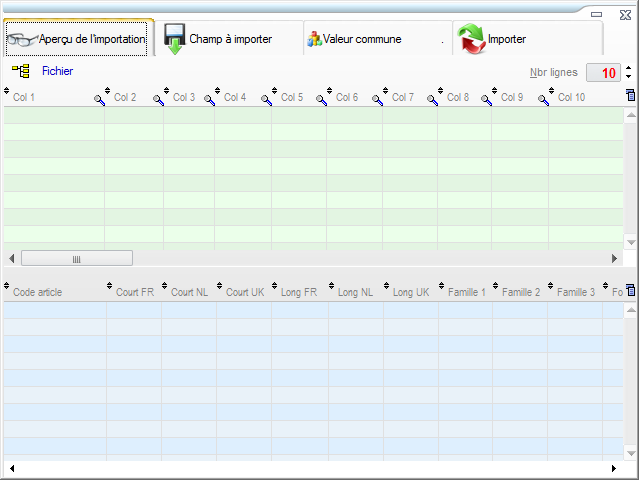Click the Nbr lignes number field
The image size is (639, 480).
coord(603,73)
